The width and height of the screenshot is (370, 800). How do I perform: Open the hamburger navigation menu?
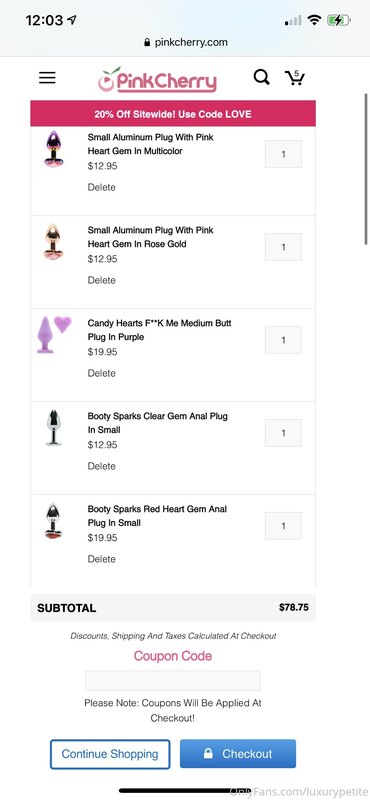click(47, 78)
